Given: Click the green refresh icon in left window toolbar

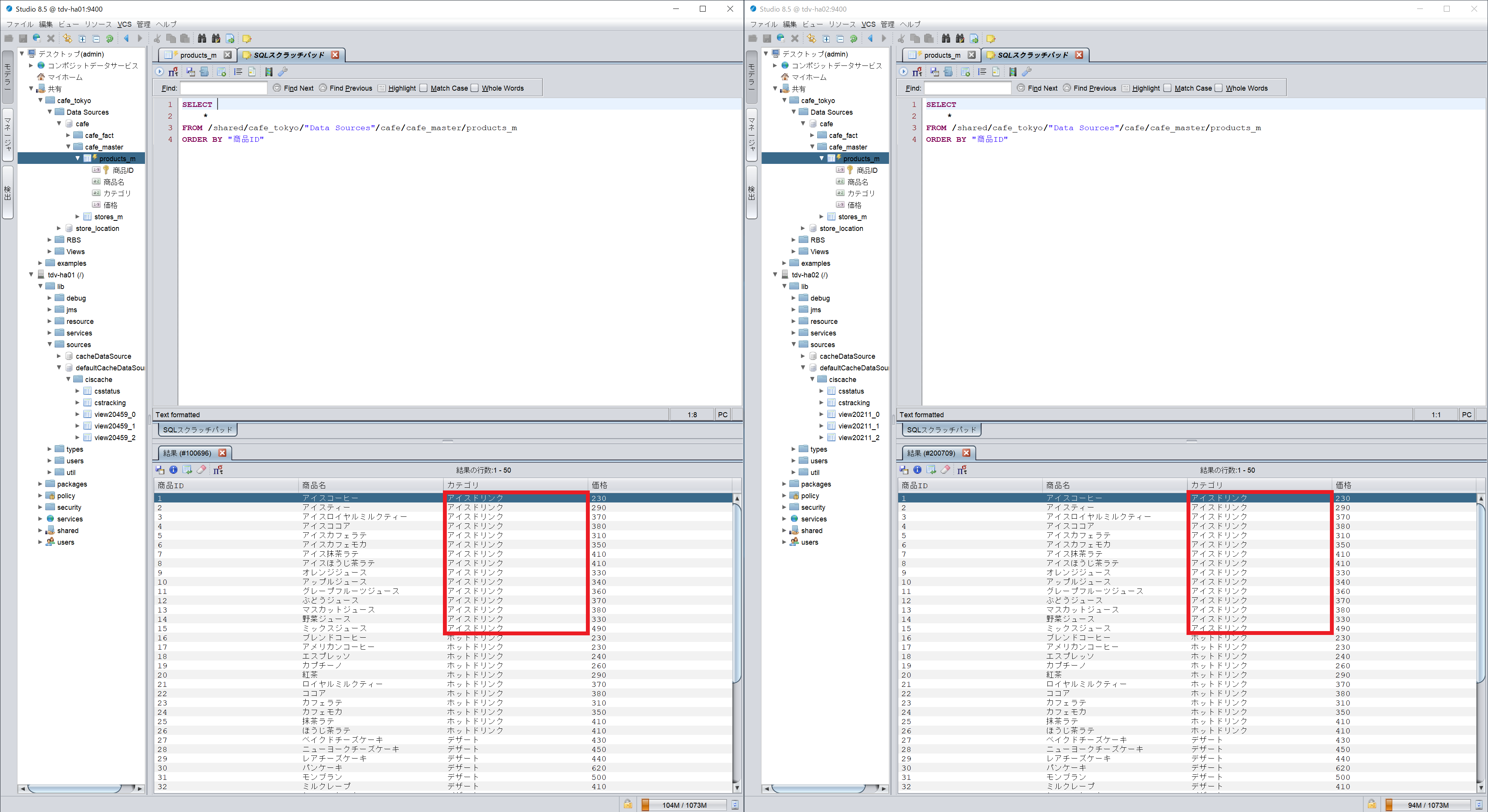Looking at the screenshot, I should pyautogui.click(x=110, y=39).
